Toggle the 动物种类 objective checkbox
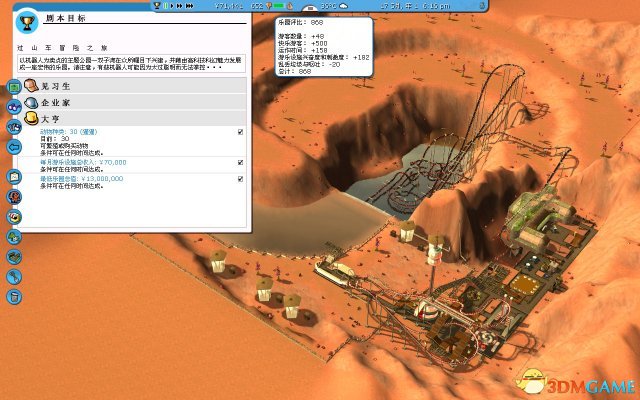640x400 pixels. (x=240, y=132)
